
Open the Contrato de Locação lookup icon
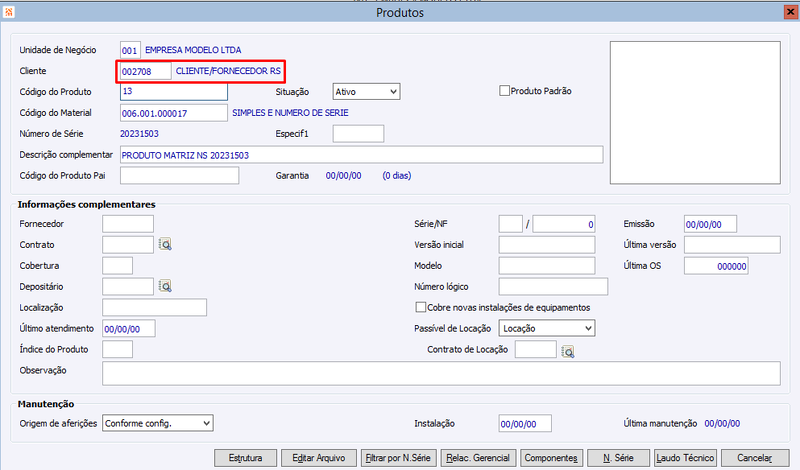[567, 352]
